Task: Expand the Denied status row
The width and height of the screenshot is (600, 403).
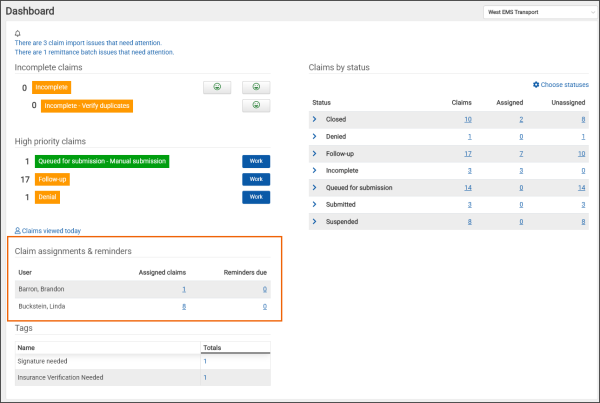Action: (315, 136)
